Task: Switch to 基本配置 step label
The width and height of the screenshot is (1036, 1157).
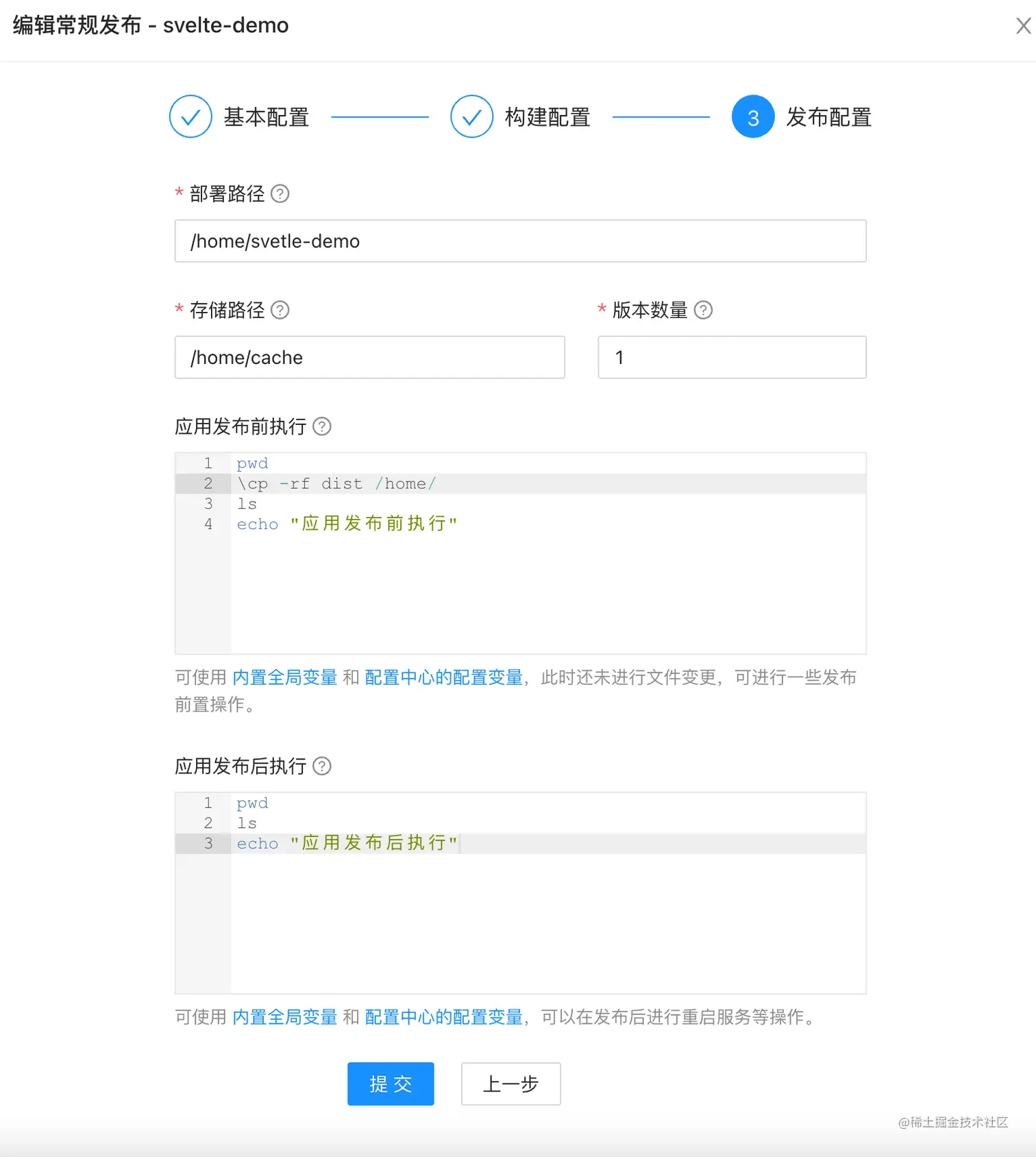Action: coord(267,117)
